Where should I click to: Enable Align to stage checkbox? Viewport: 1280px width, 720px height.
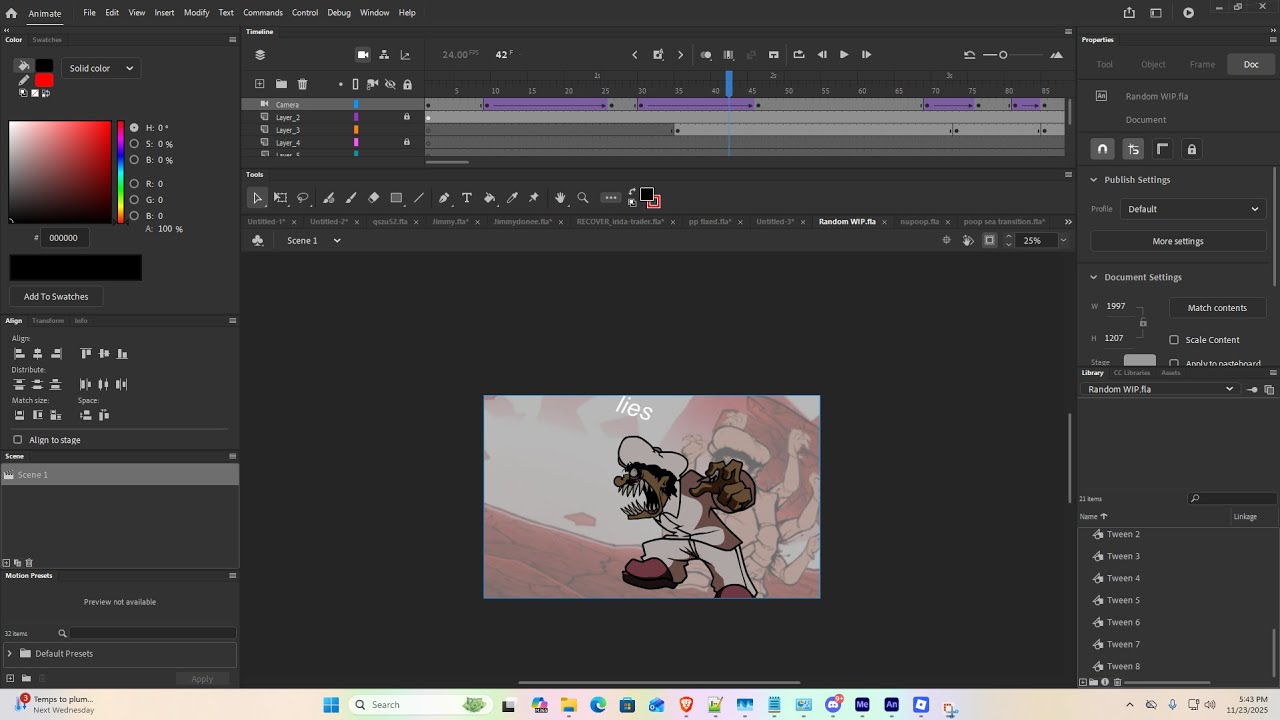point(17,440)
